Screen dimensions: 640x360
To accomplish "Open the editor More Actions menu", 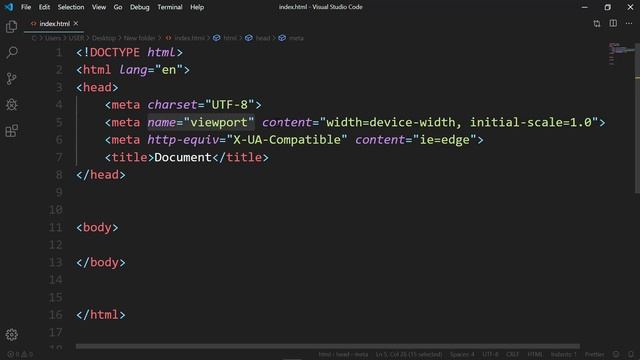I will 629,23.
